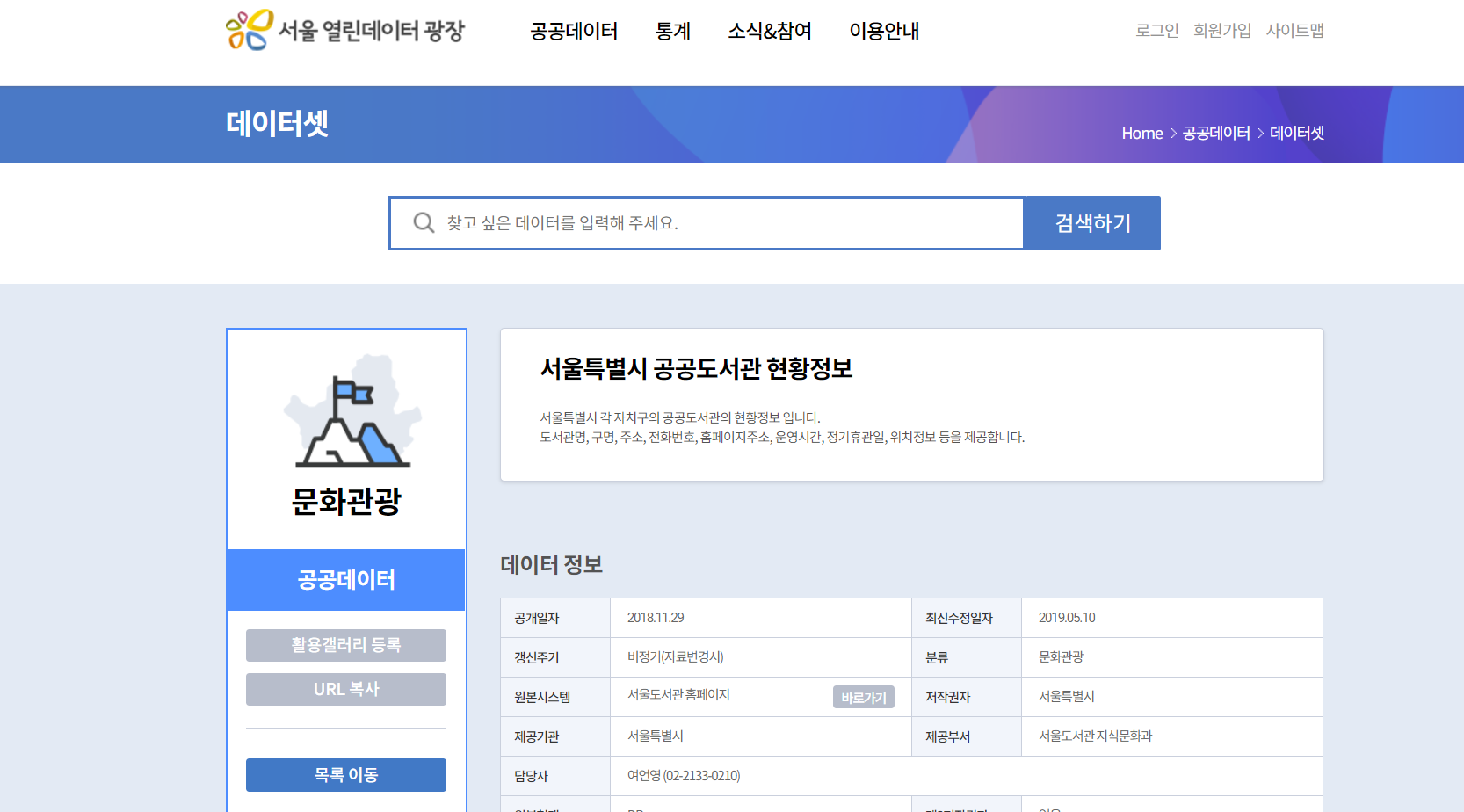Click 공공데이터 breadcrumb link

tap(1216, 133)
